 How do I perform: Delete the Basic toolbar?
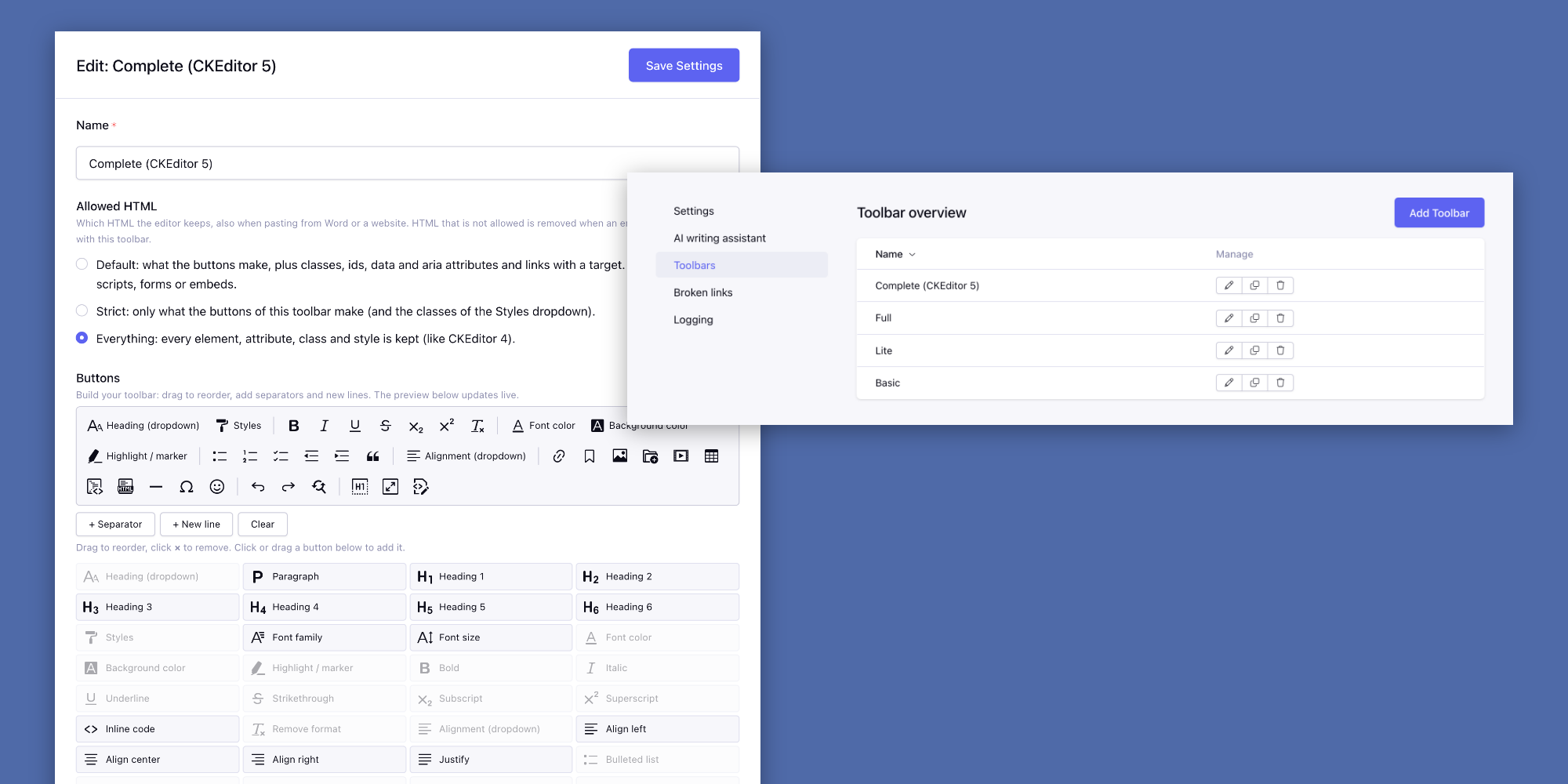[1280, 383]
